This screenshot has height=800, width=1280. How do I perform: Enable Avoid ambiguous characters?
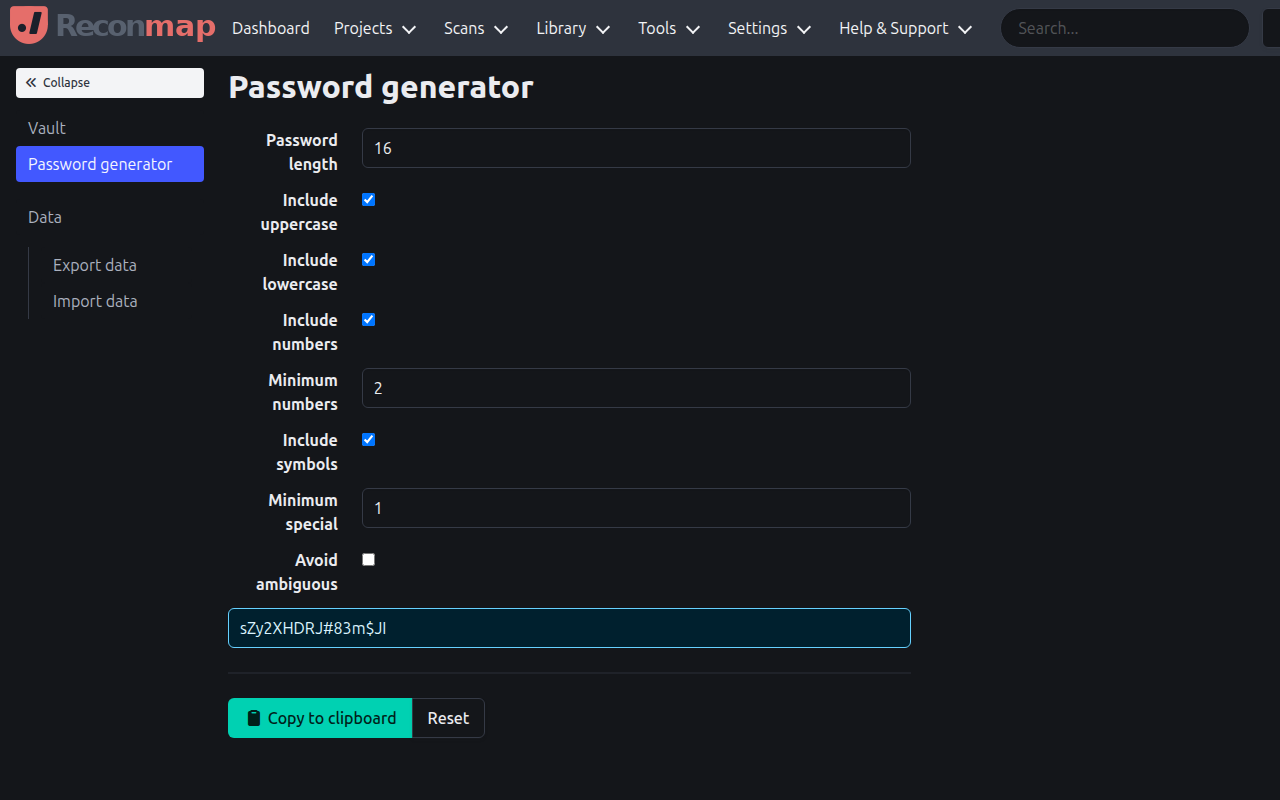(x=368, y=559)
